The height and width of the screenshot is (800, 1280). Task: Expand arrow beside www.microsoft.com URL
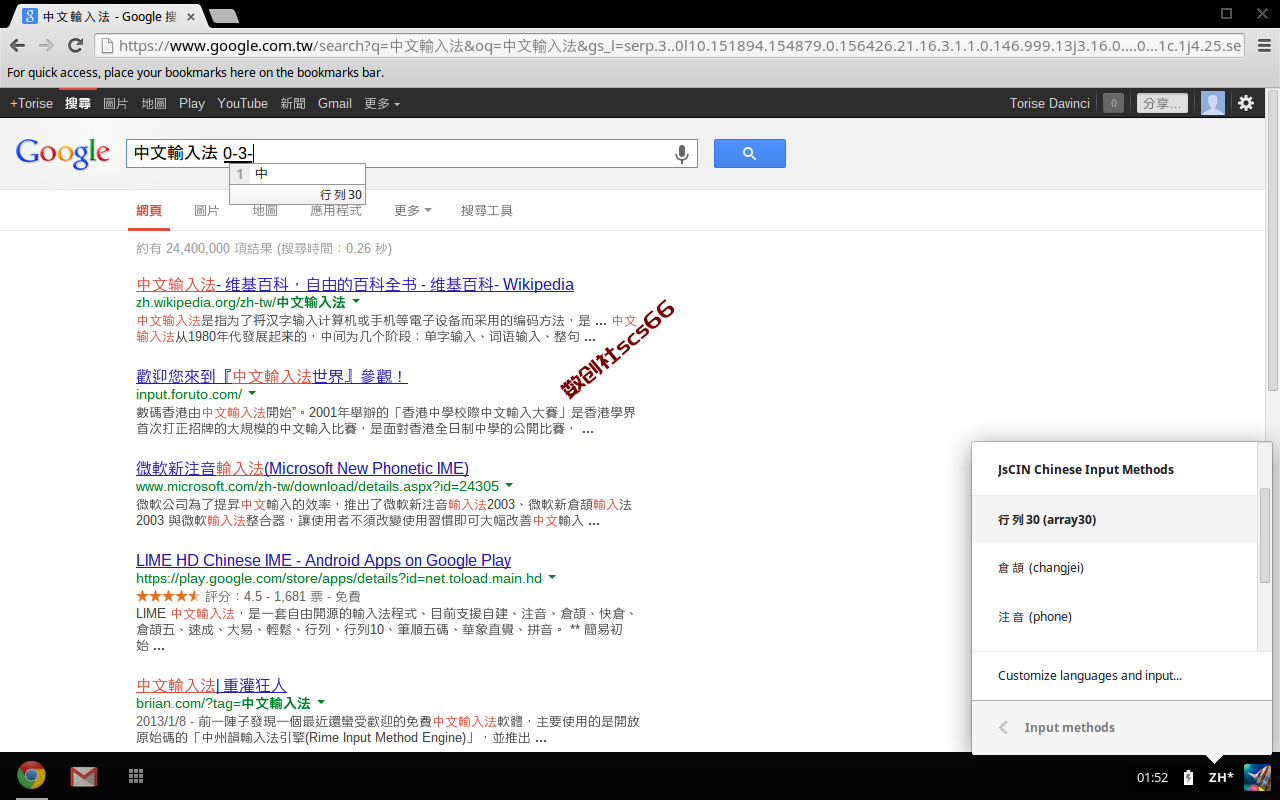coord(510,486)
